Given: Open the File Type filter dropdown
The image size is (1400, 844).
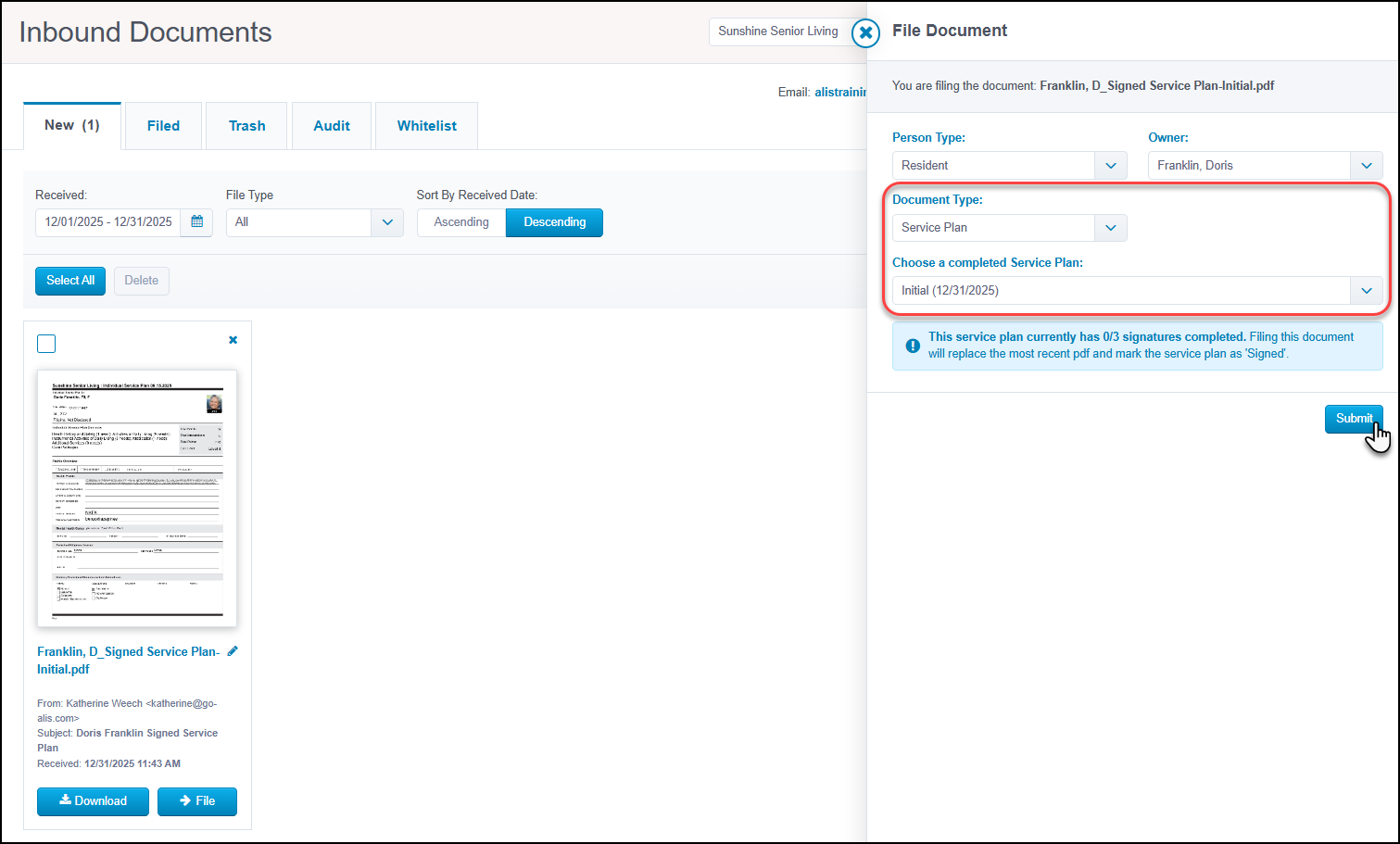Looking at the screenshot, I should [387, 222].
